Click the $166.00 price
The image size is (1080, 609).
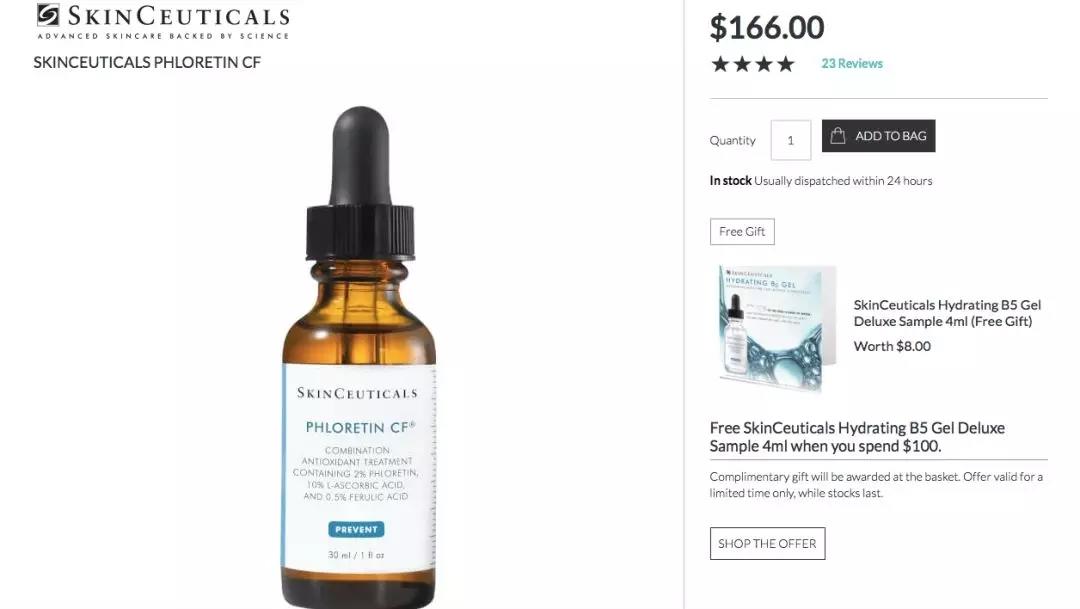(x=767, y=28)
